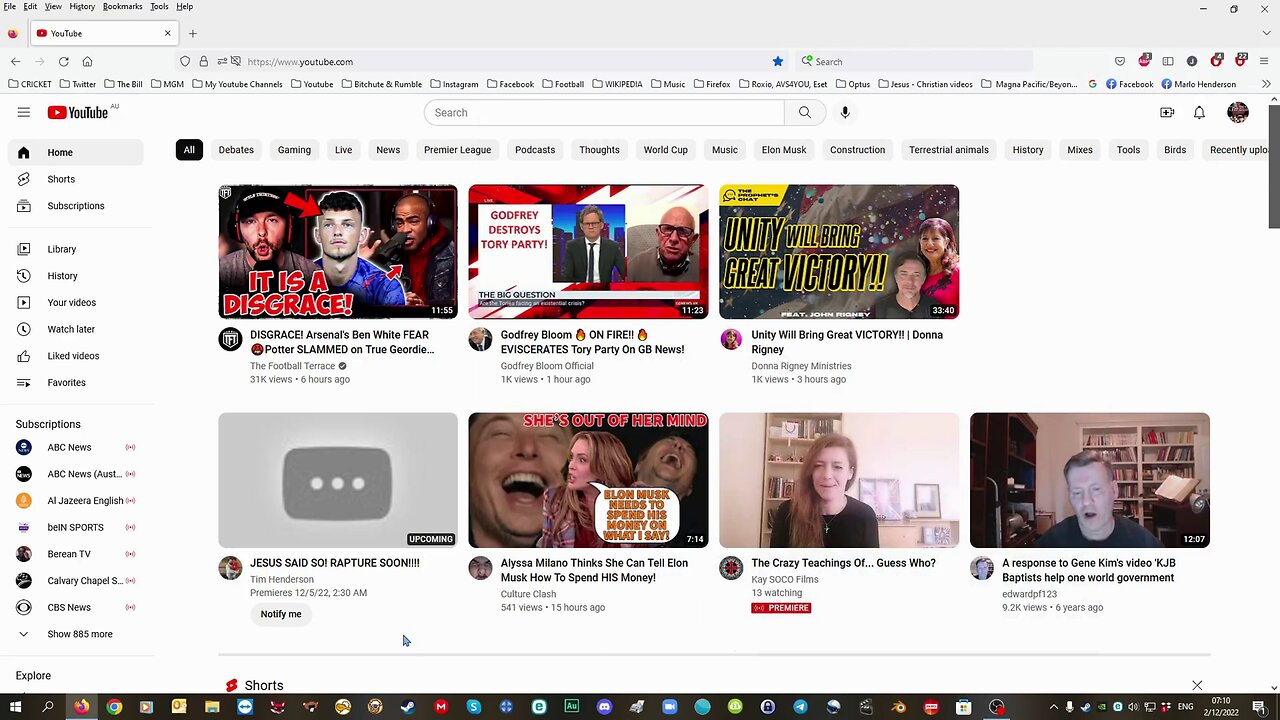Open Chrome from the taskbar

tap(114, 708)
